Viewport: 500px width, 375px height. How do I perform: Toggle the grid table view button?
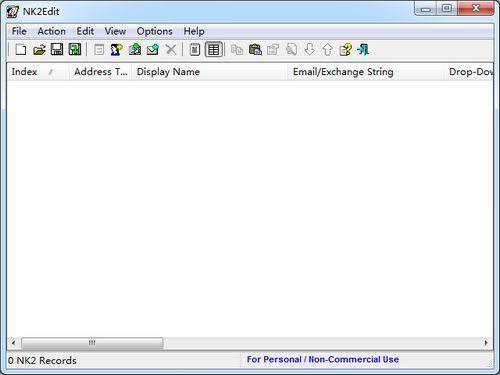pos(213,50)
